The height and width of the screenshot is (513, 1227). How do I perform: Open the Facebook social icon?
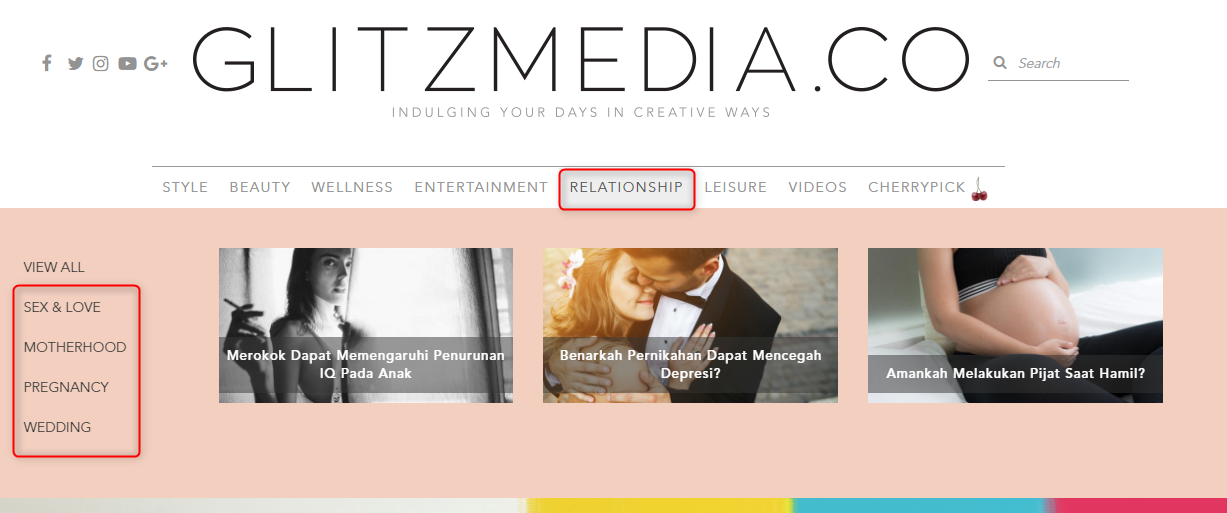point(46,63)
